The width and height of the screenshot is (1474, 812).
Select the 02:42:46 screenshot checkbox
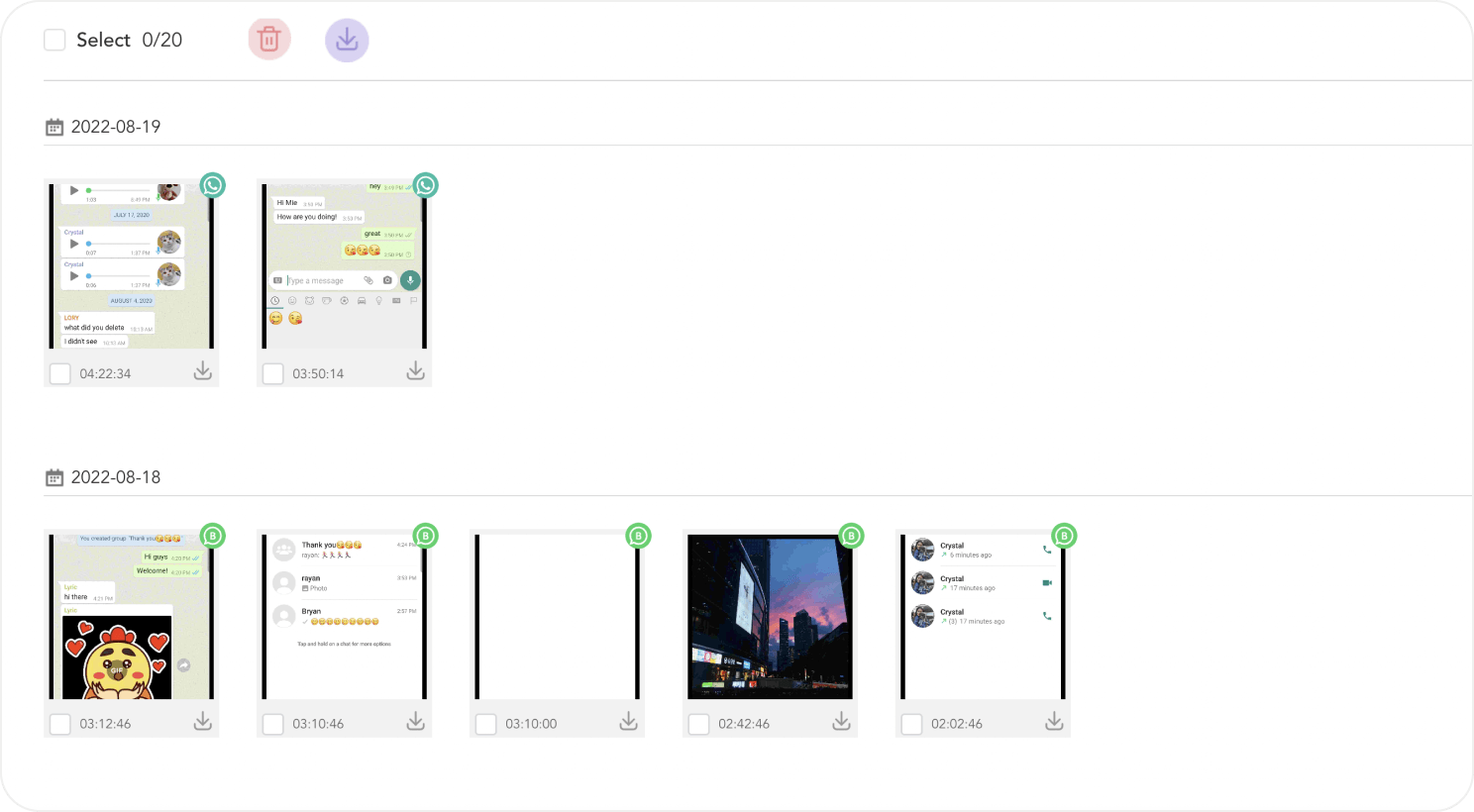pos(699,724)
